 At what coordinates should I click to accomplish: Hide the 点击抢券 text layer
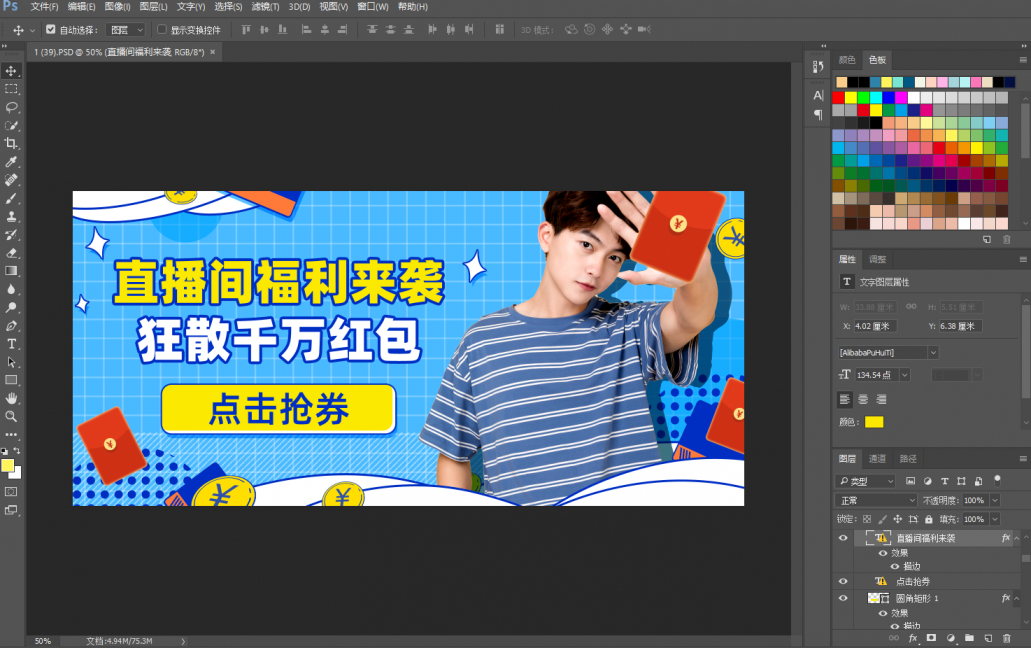[x=842, y=581]
